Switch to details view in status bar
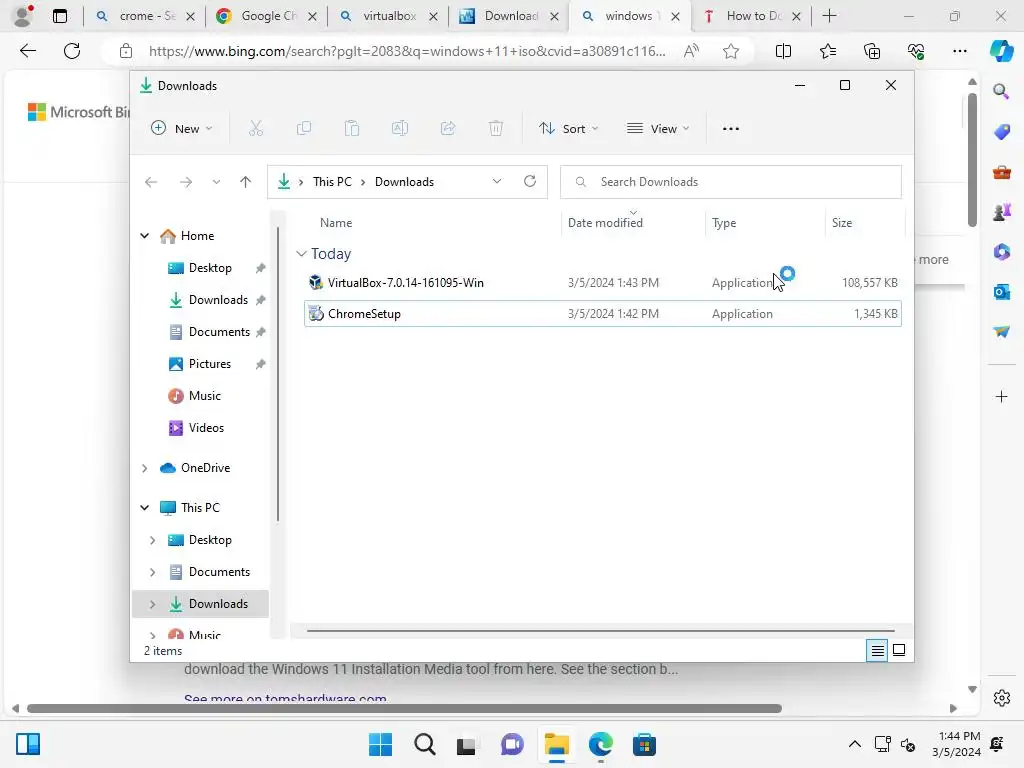 tap(877, 650)
